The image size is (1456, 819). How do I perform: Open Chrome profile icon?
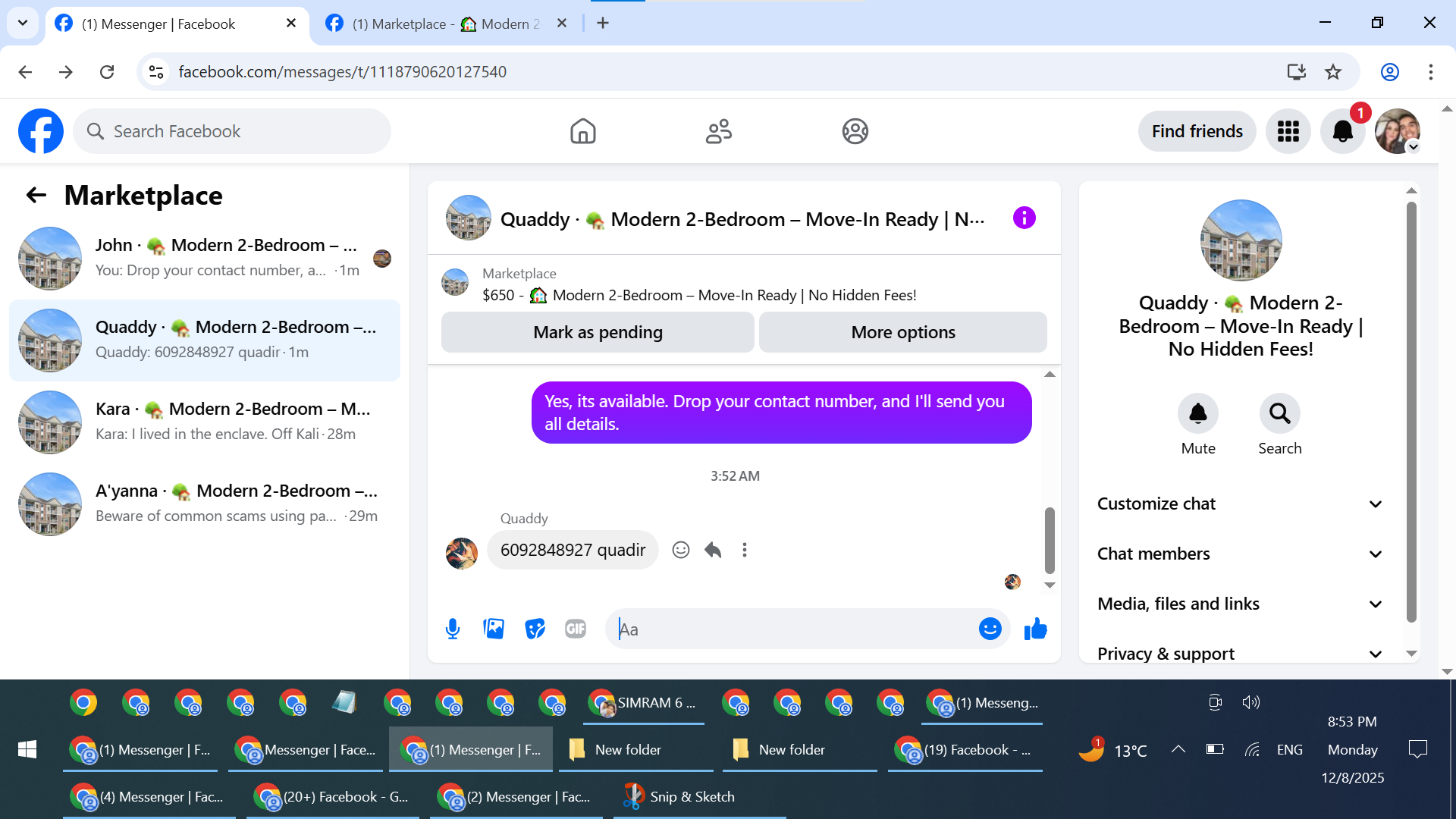pos(1390,72)
